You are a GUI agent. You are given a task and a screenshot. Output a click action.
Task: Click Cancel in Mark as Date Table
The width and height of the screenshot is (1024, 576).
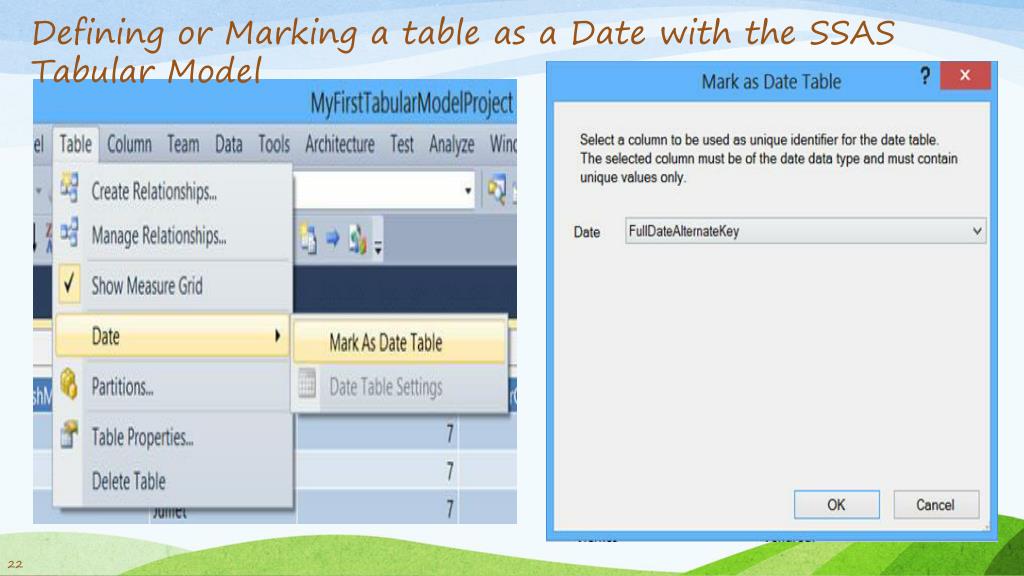pyautogui.click(x=936, y=504)
